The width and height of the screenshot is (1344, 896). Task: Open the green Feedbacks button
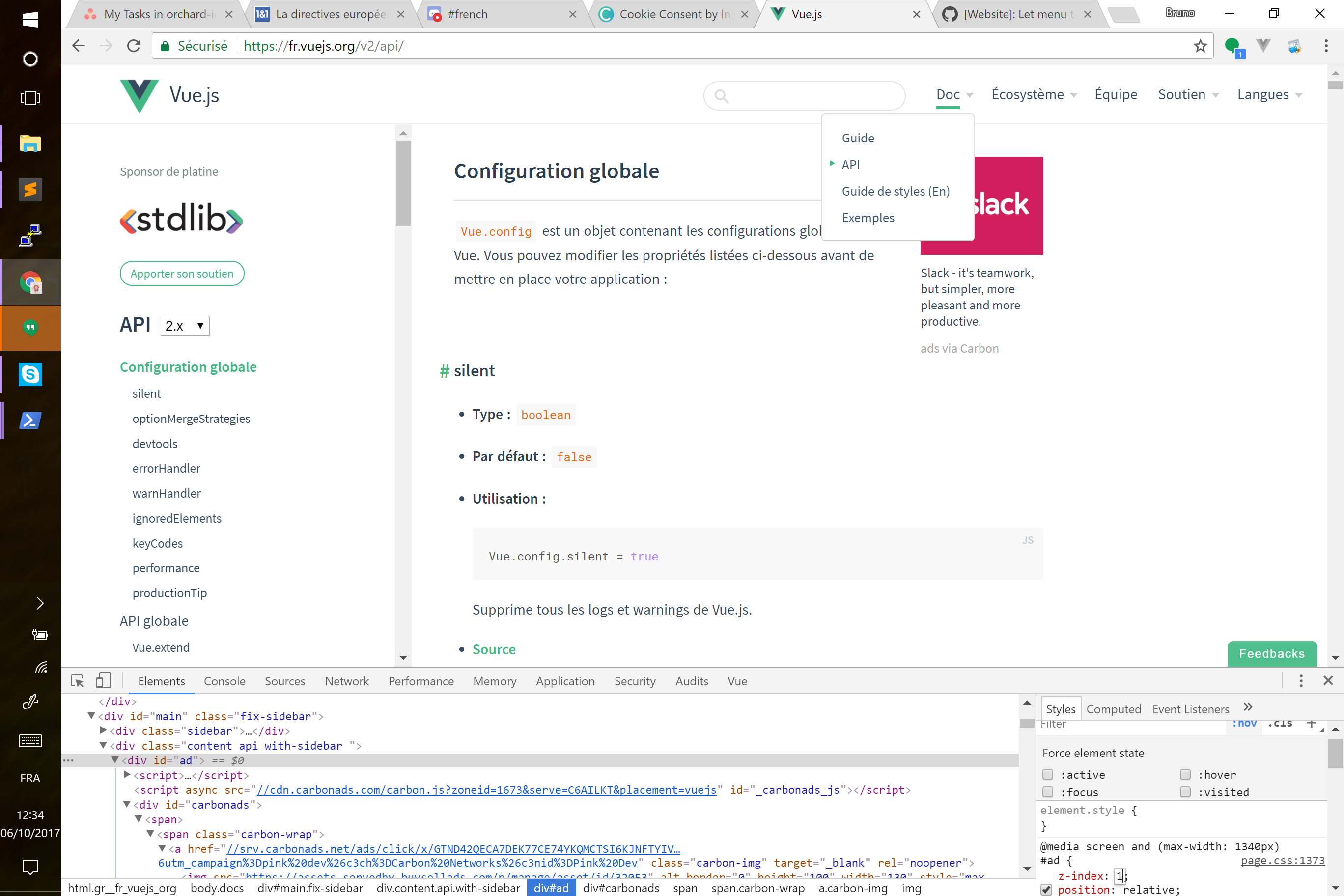click(x=1271, y=654)
